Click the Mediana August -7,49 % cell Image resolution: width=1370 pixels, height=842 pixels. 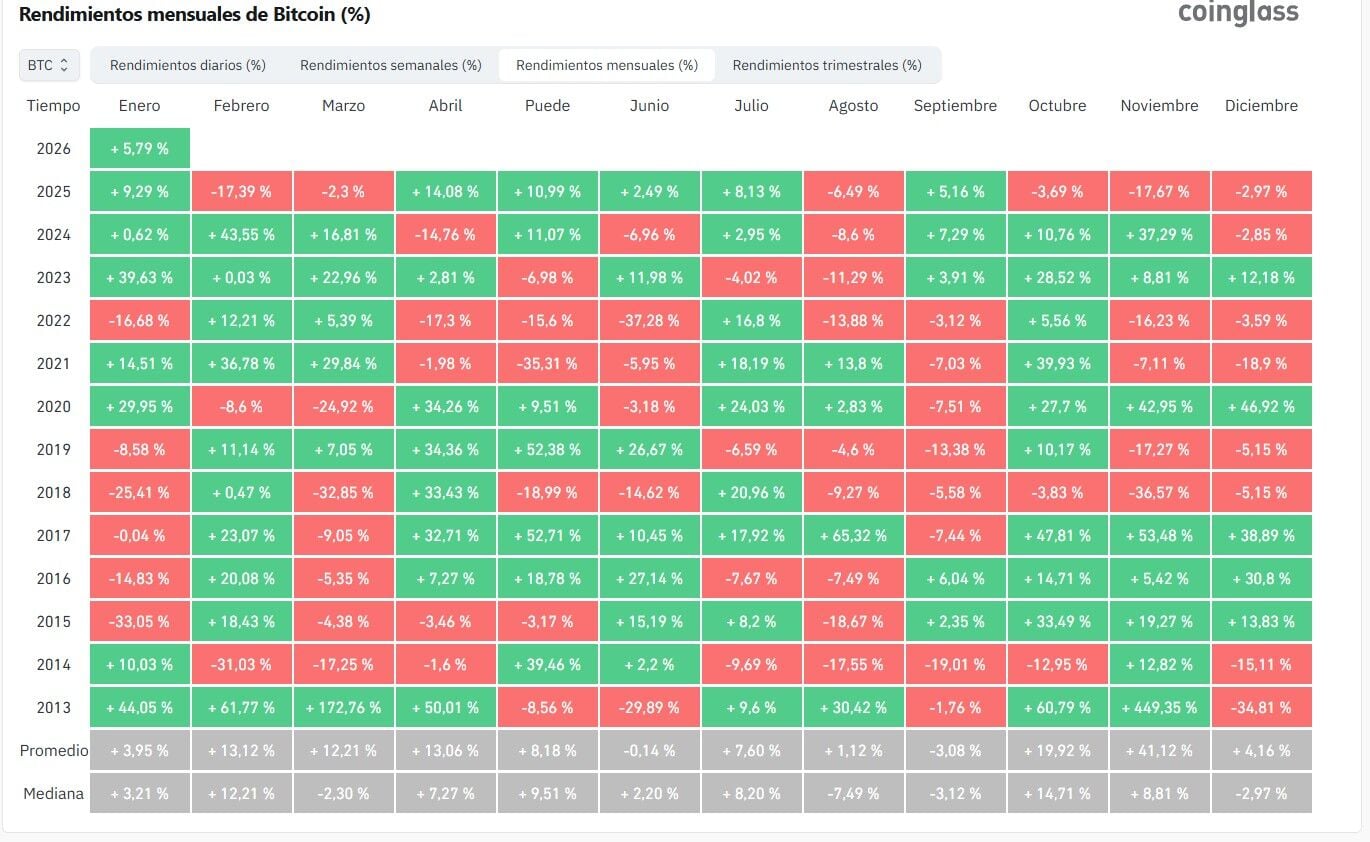coord(853,793)
